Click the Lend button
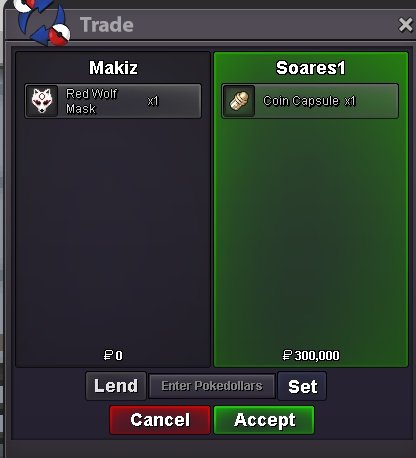 116,386
